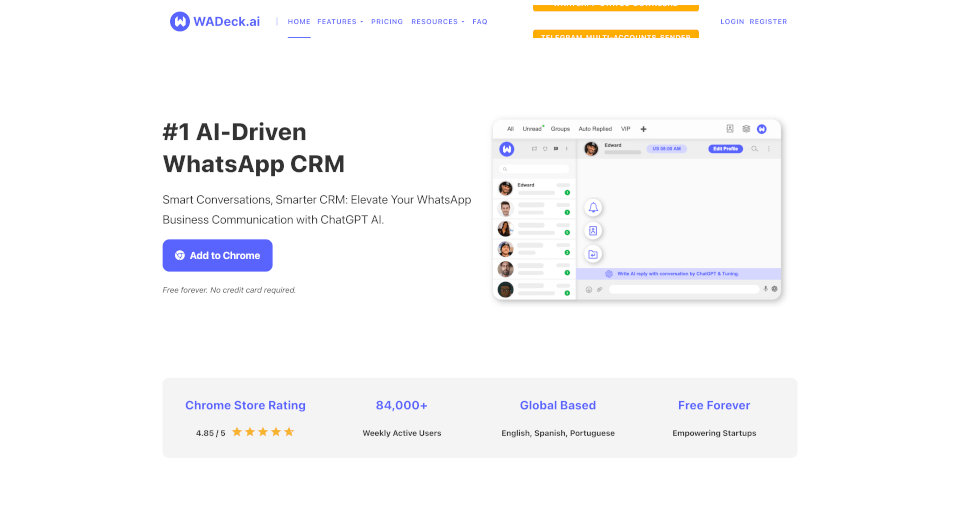Click the green unread badge on Edward's row
Viewport: 960px width, 531px height.
tap(568, 192)
